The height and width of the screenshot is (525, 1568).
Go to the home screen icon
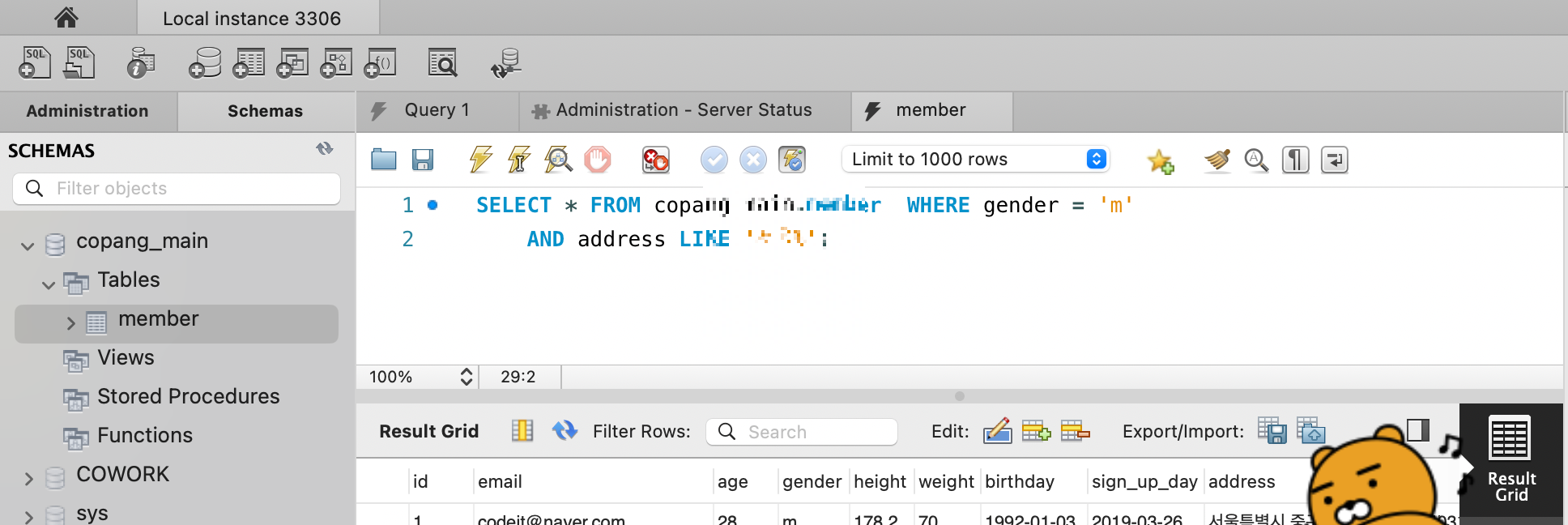[x=66, y=17]
